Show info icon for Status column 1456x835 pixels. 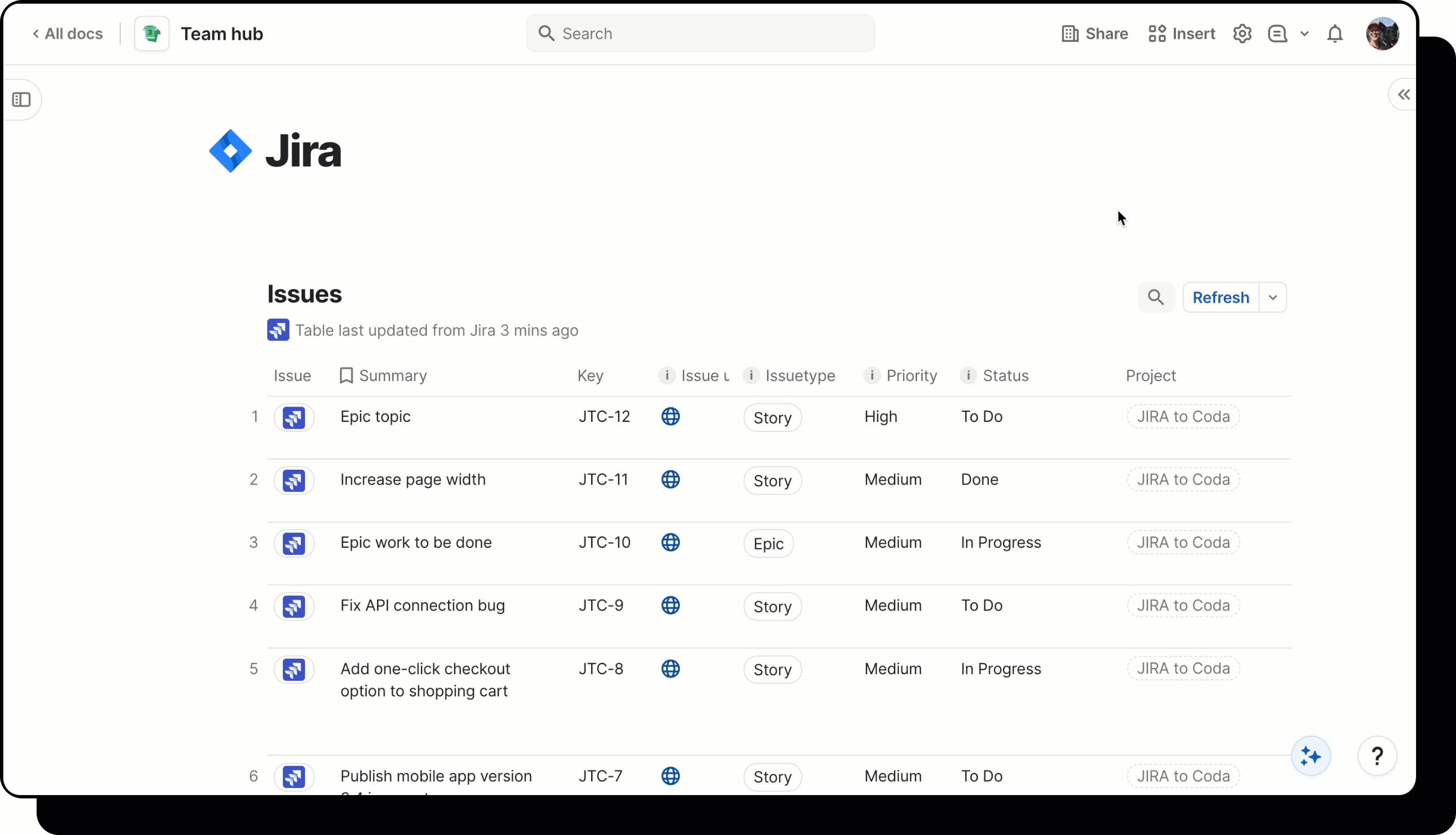pos(968,375)
